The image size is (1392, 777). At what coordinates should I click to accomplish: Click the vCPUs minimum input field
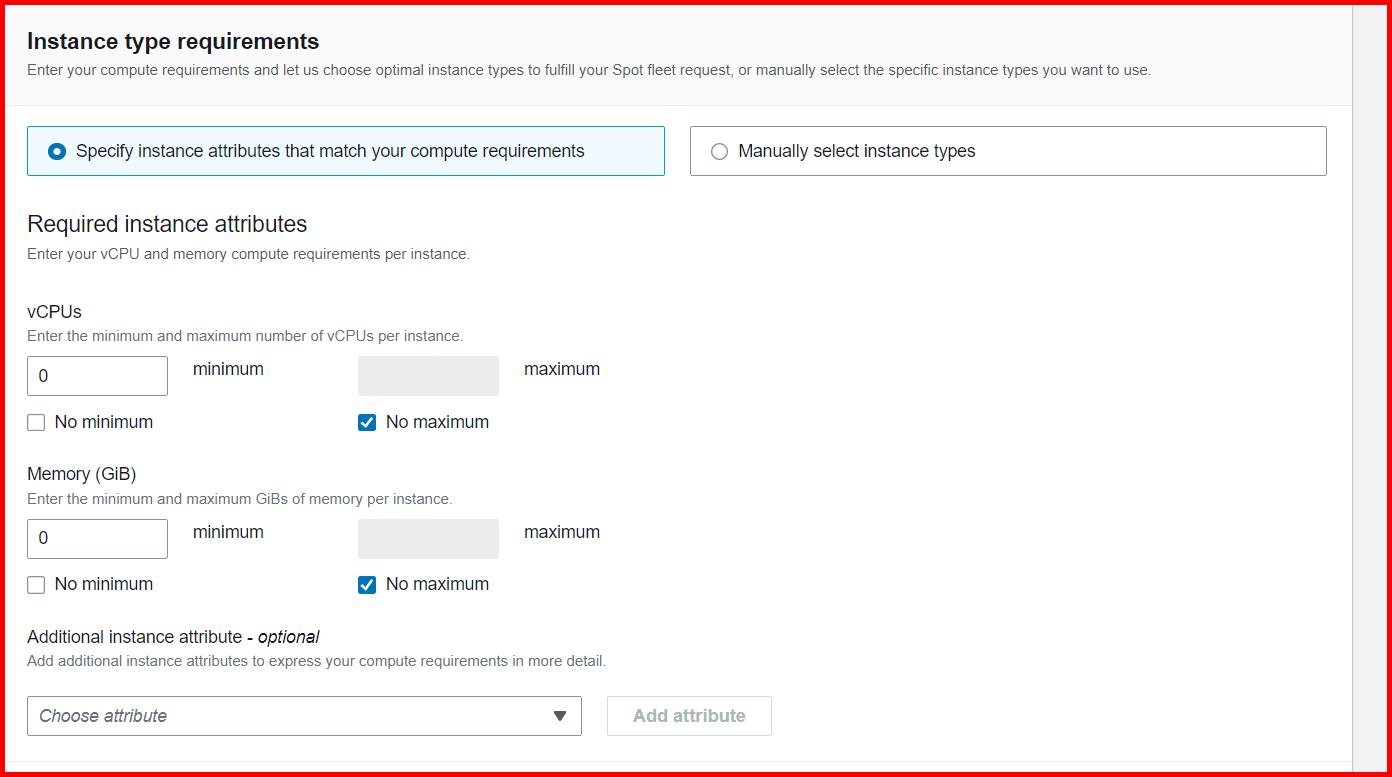(x=97, y=375)
